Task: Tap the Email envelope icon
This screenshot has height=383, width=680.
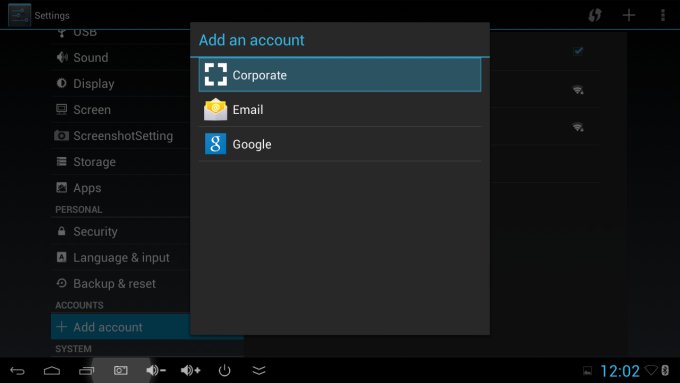Action: 216,109
